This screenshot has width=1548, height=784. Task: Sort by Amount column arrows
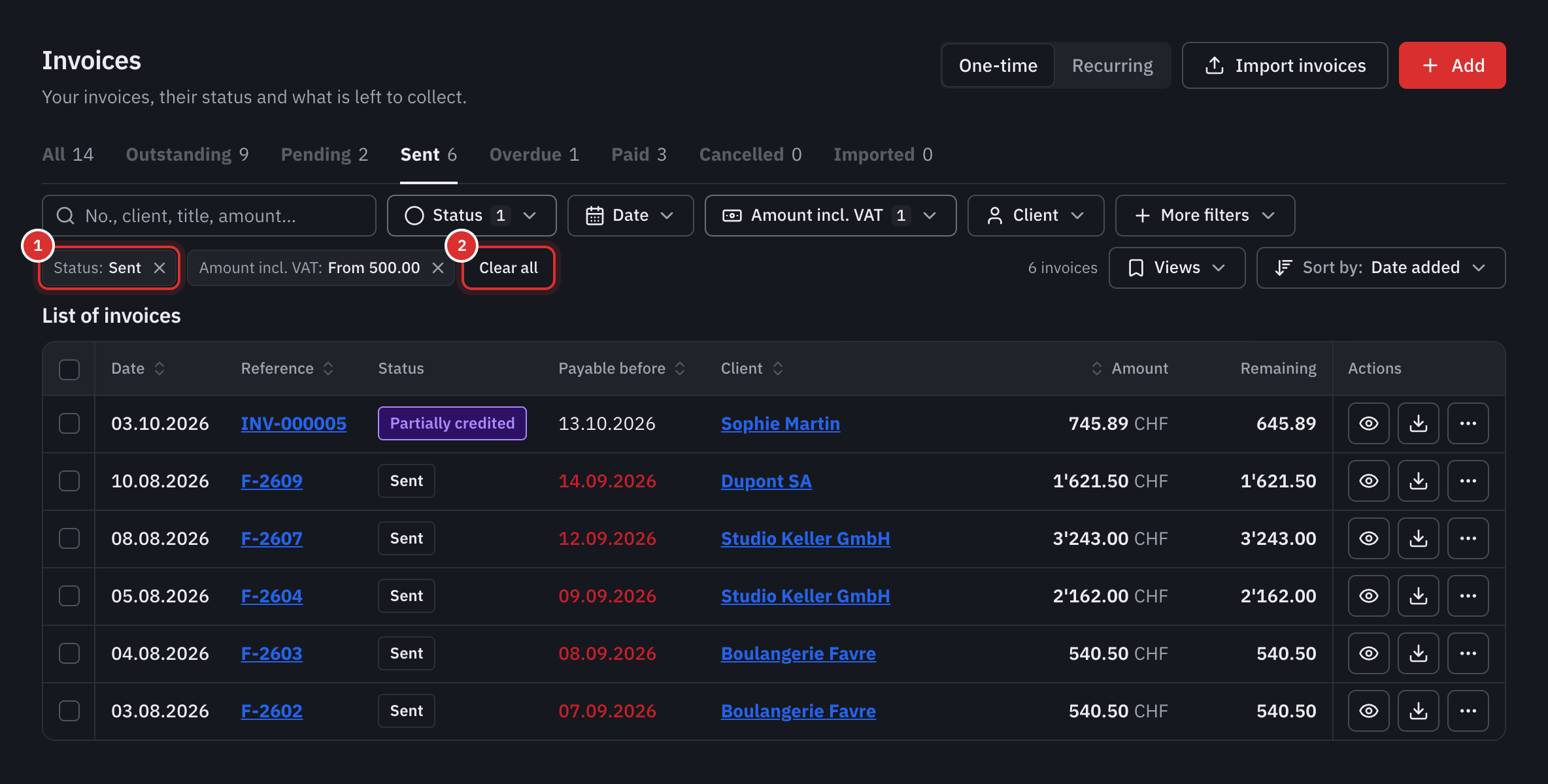pyautogui.click(x=1097, y=368)
